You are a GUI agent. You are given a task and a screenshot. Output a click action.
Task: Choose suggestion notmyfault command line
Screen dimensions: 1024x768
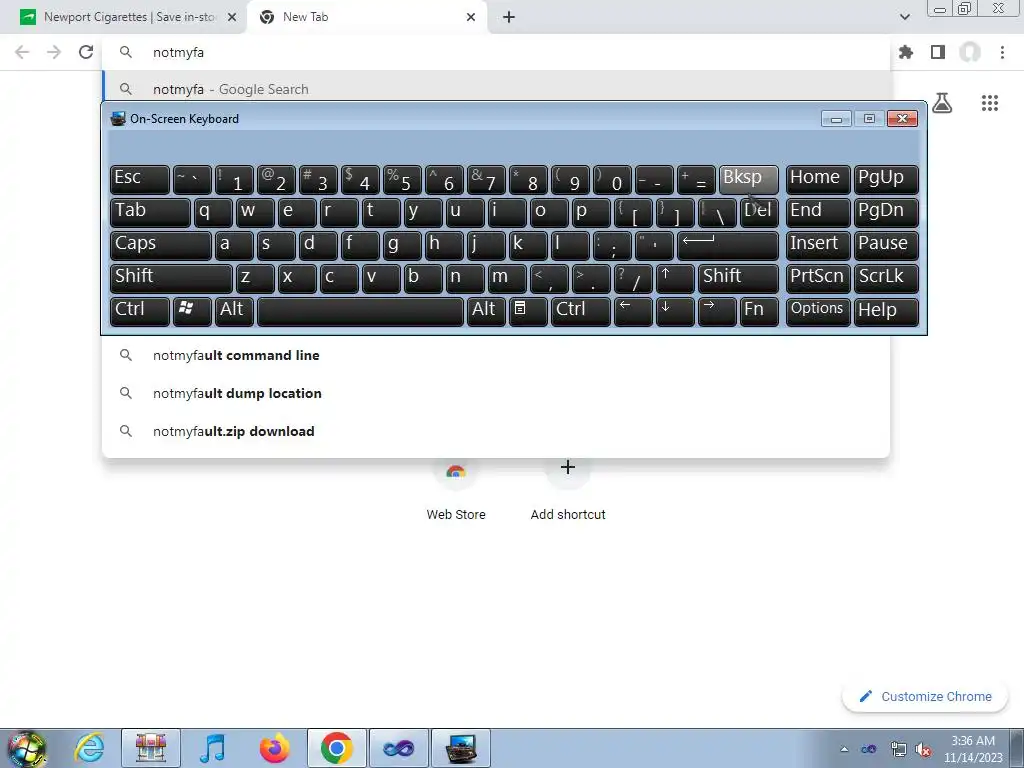click(496, 355)
